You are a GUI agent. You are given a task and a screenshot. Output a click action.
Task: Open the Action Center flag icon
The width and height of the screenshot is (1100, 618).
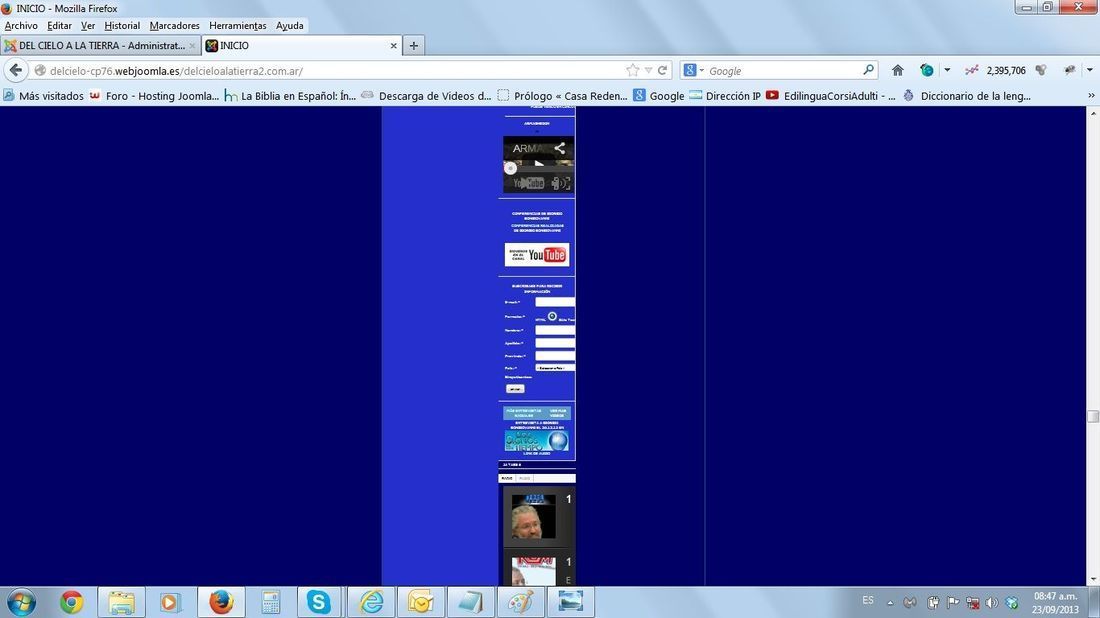pos(953,603)
